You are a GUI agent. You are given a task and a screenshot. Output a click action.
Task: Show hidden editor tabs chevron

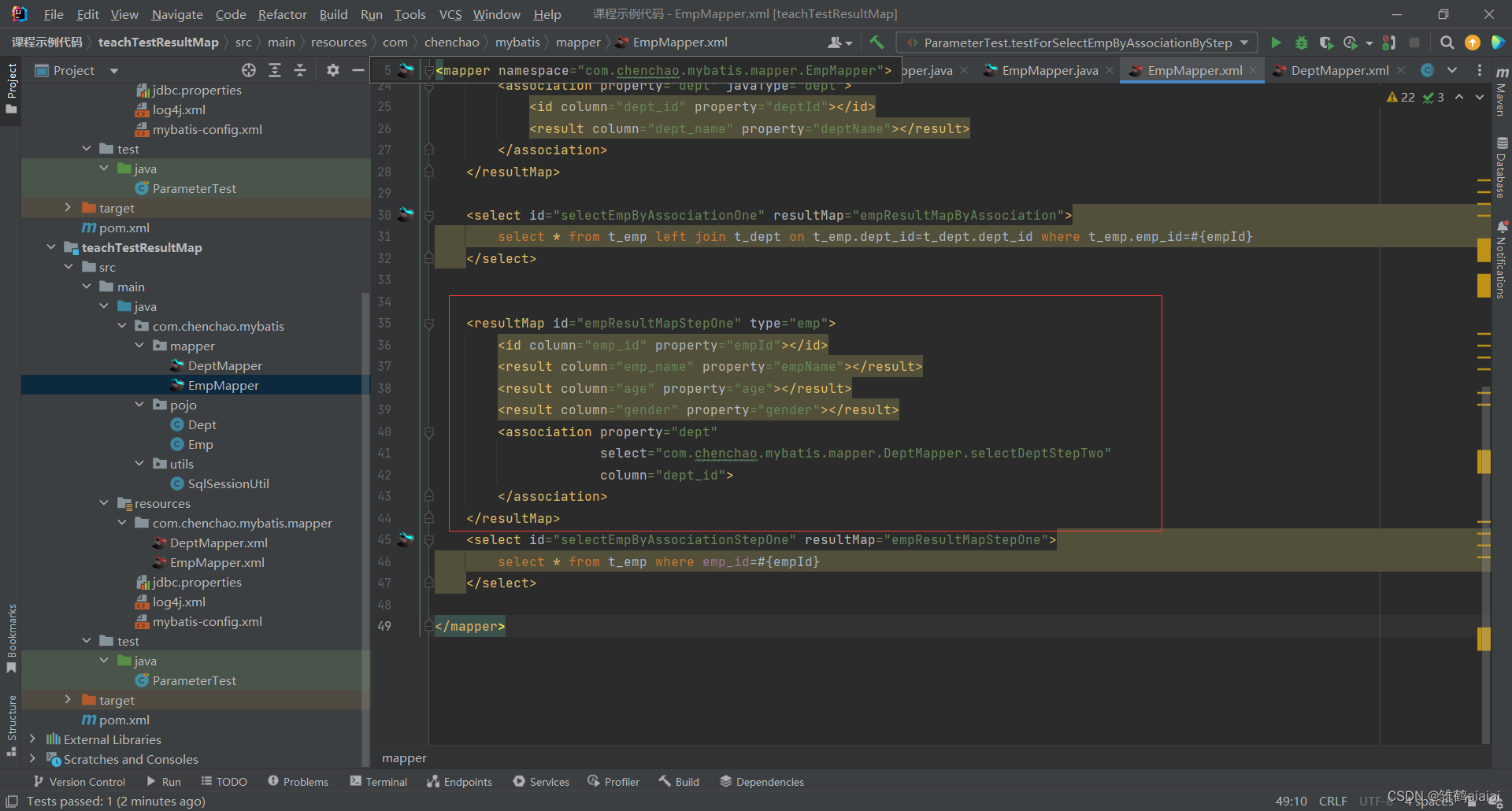[x=1452, y=71]
